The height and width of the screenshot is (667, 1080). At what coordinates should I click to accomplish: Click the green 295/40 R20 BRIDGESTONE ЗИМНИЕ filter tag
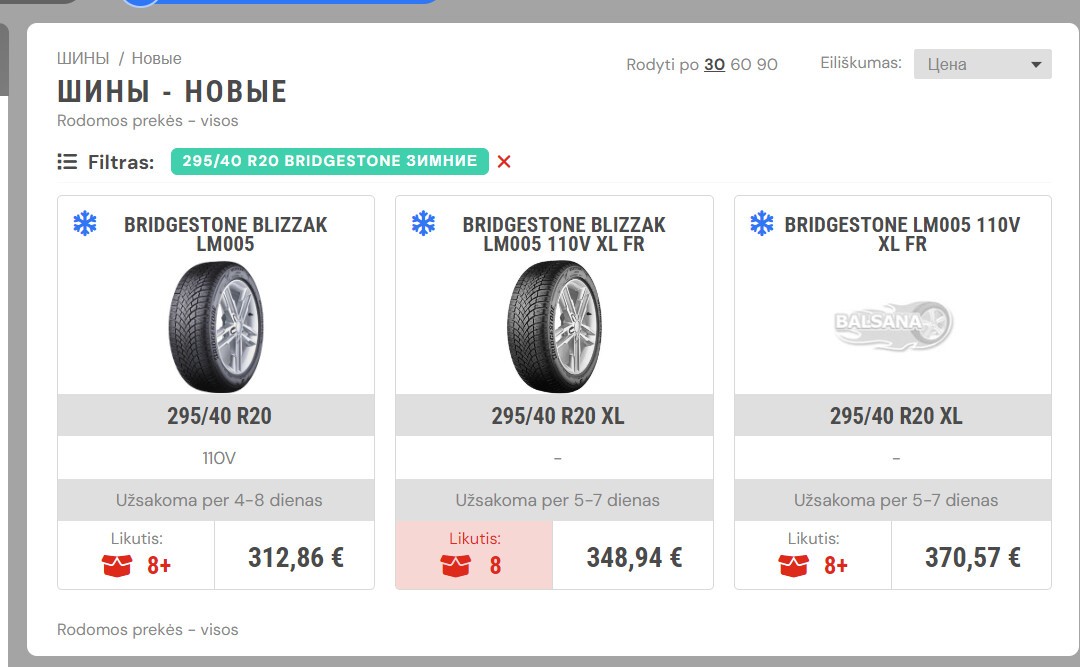coord(330,161)
